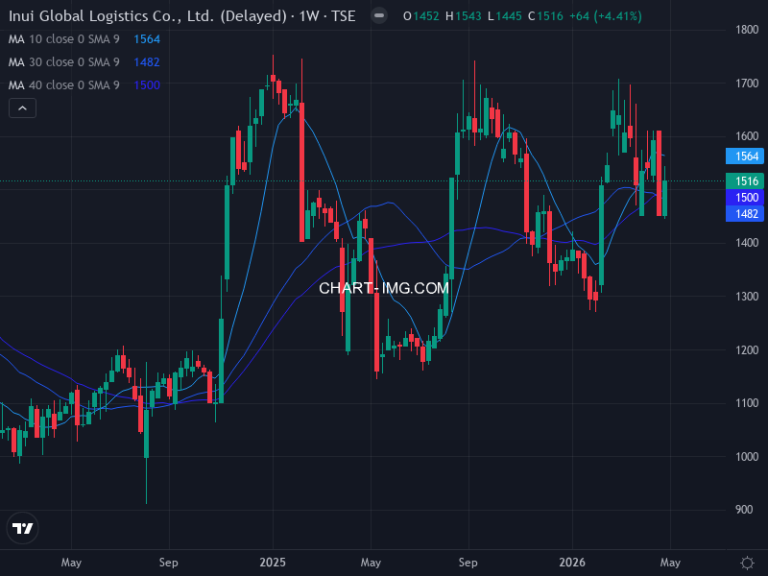Screen dimensions: 768x576
Task: Click the change +64 (+4.41%) text
Action: 605,16
